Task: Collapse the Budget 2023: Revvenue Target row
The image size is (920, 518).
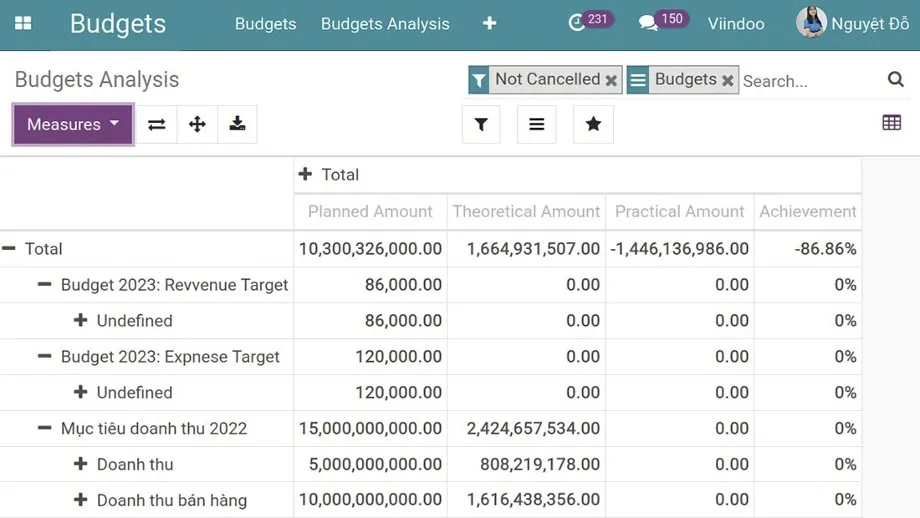Action: [x=44, y=285]
